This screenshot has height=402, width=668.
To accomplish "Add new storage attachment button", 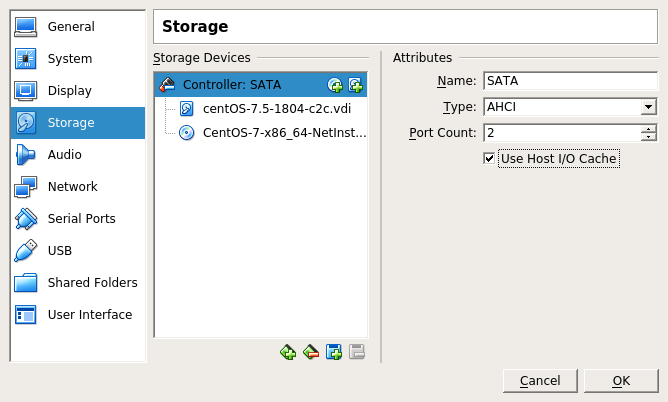I will [x=334, y=352].
